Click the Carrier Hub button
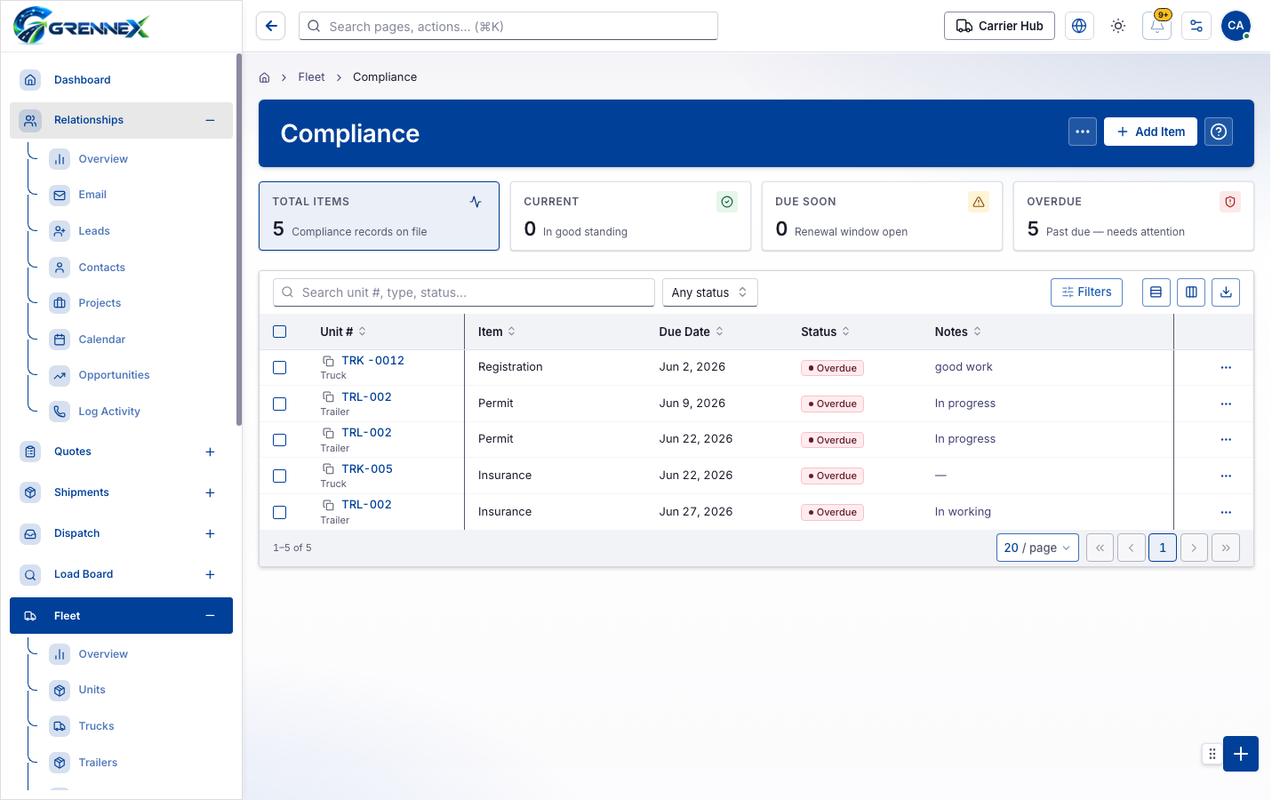1280x800 pixels. pyautogui.click(x=999, y=26)
